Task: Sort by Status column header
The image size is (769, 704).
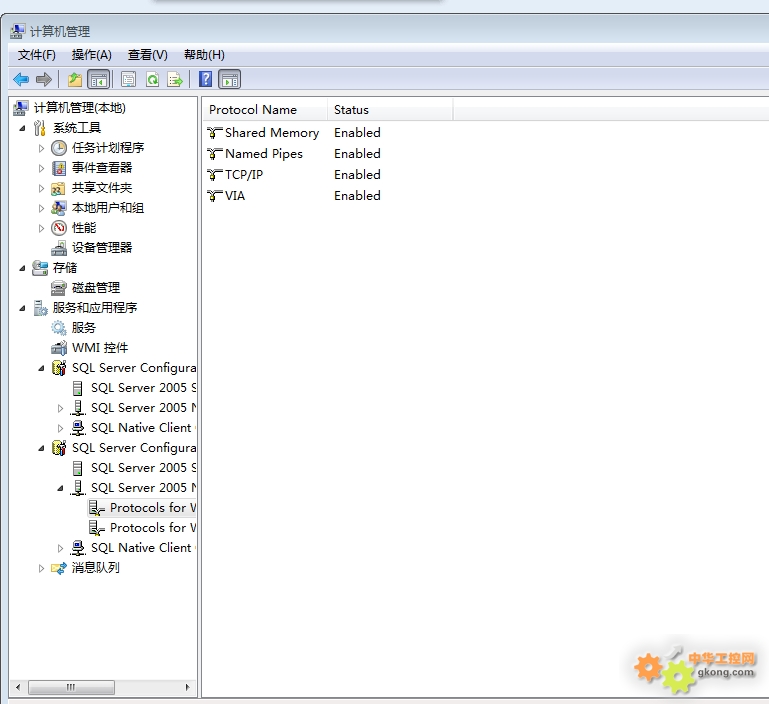Action: pos(390,109)
